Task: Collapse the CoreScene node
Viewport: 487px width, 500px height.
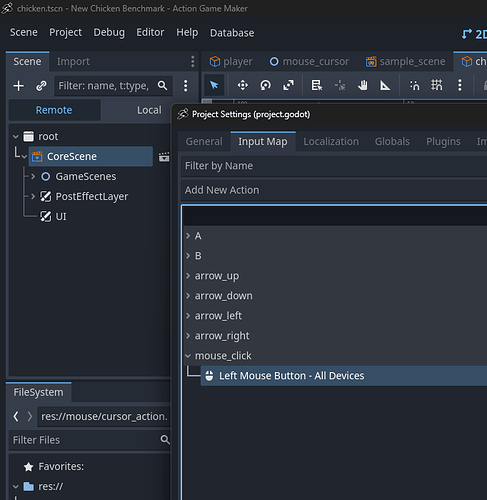Action: point(24,156)
